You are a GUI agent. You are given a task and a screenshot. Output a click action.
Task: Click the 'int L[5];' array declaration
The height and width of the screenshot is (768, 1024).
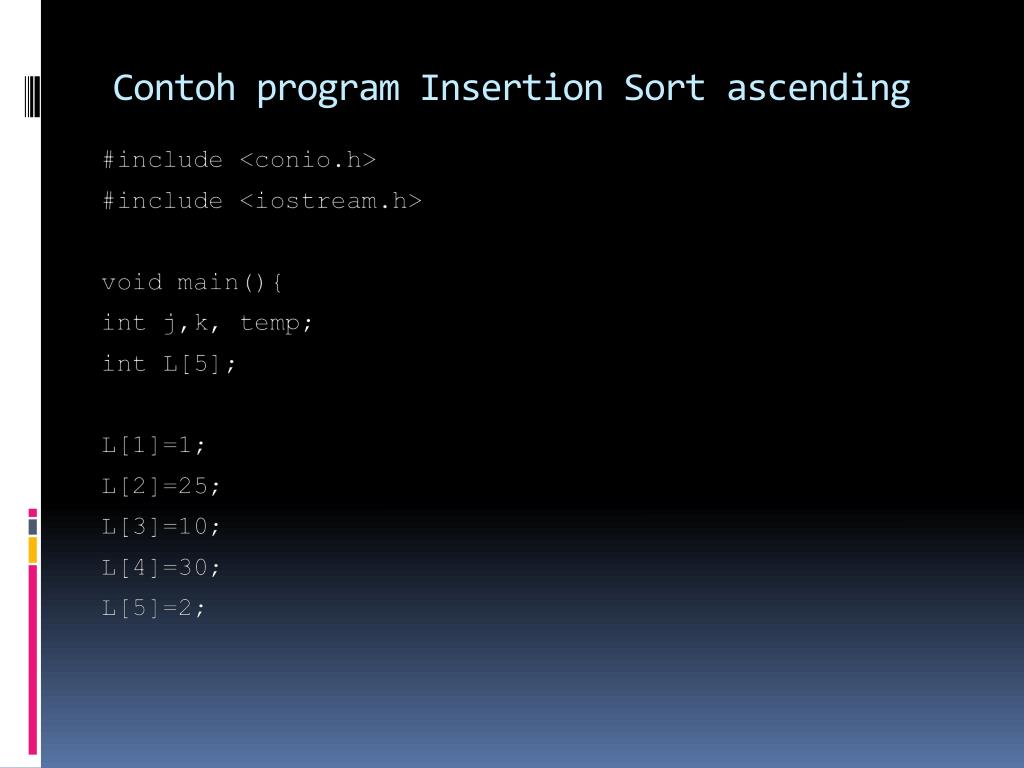(168, 363)
